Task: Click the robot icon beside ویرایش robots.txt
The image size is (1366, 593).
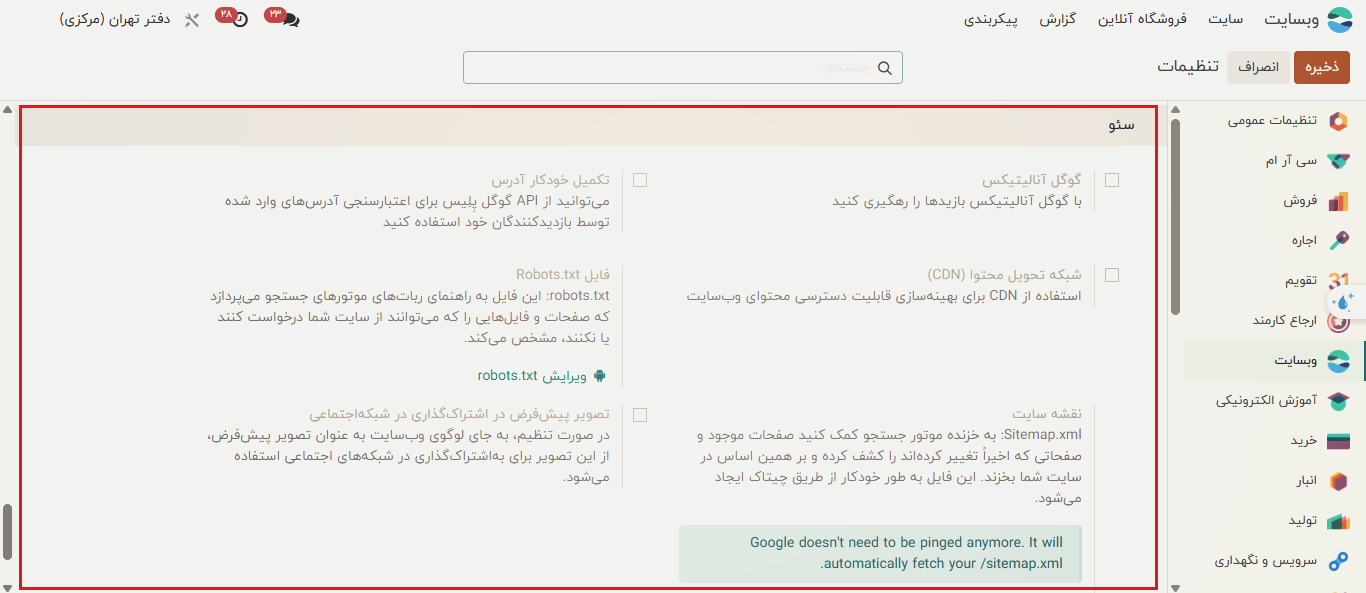Action: (x=599, y=376)
